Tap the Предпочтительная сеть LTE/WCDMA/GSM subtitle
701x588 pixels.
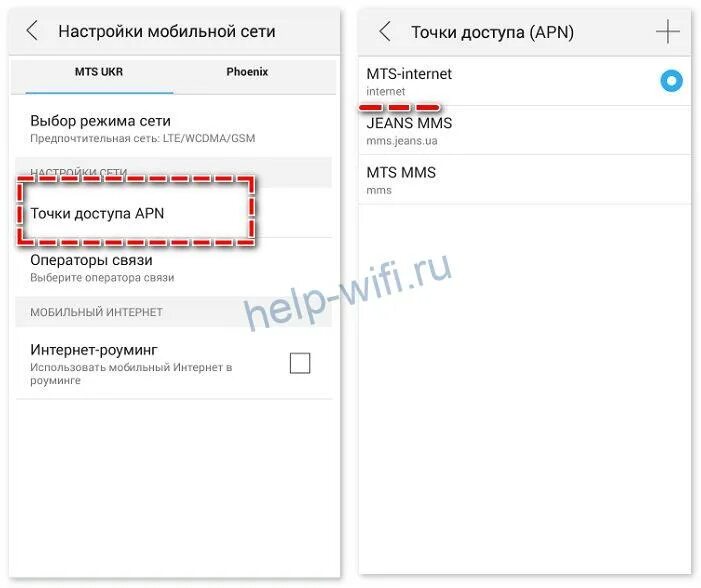[x=143, y=138]
